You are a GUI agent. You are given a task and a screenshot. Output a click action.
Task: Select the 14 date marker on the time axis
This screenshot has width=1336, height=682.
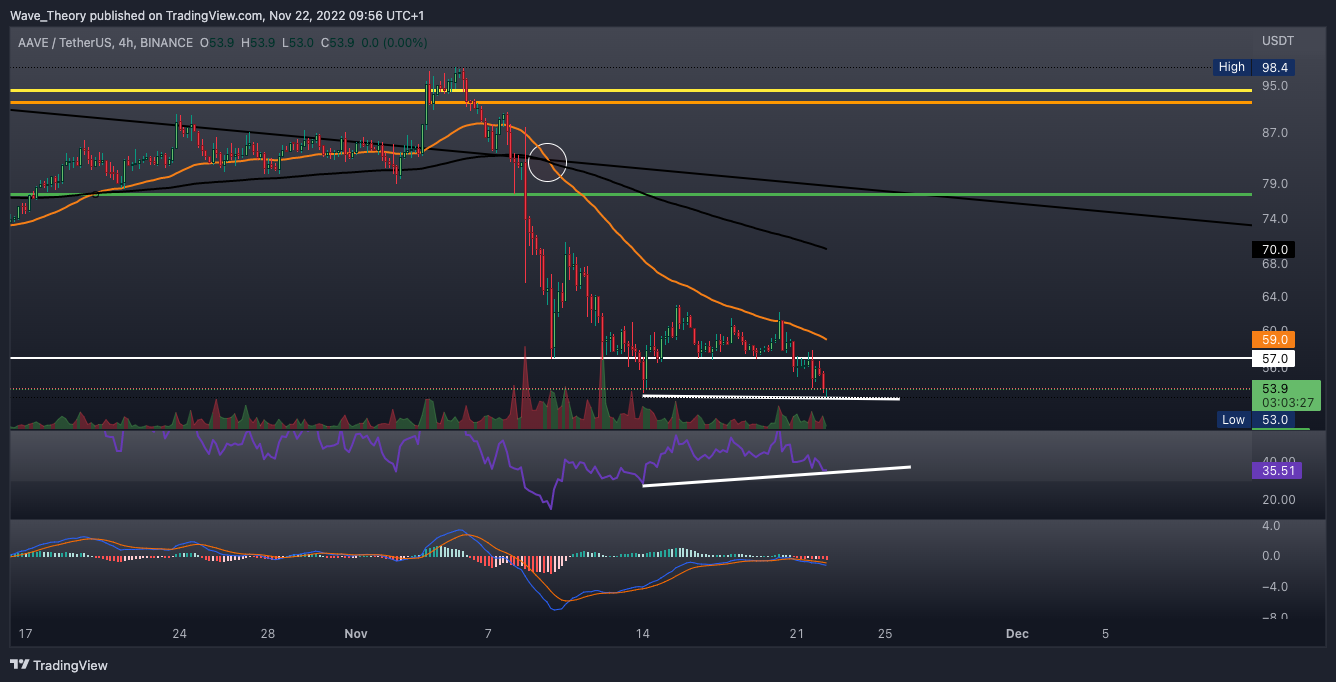(x=642, y=634)
